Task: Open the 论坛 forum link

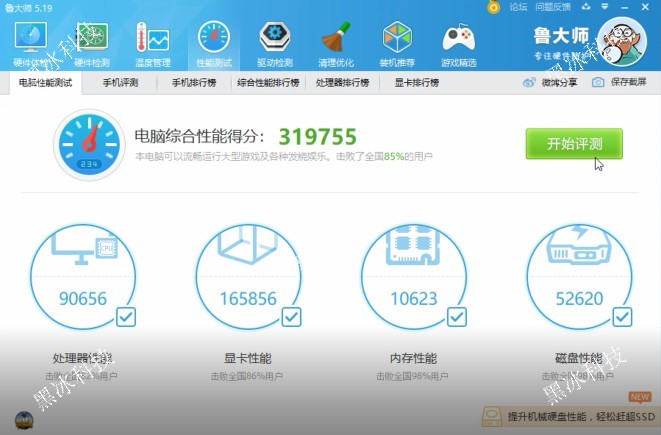Action: pos(517,7)
